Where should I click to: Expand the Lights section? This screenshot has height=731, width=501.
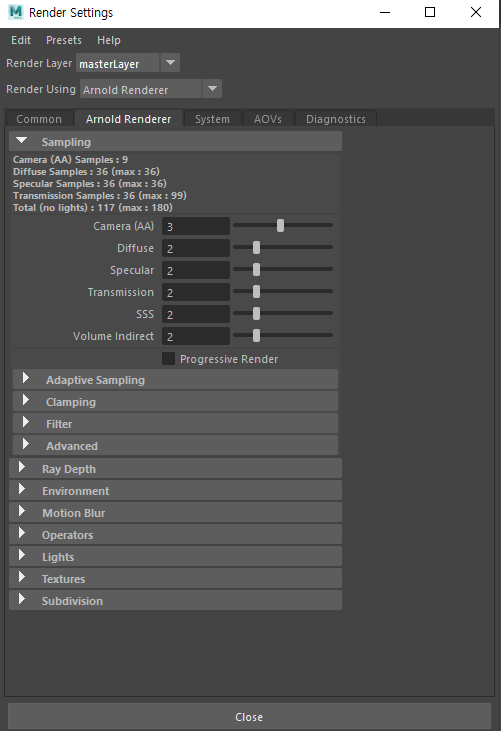pos(175,556)
